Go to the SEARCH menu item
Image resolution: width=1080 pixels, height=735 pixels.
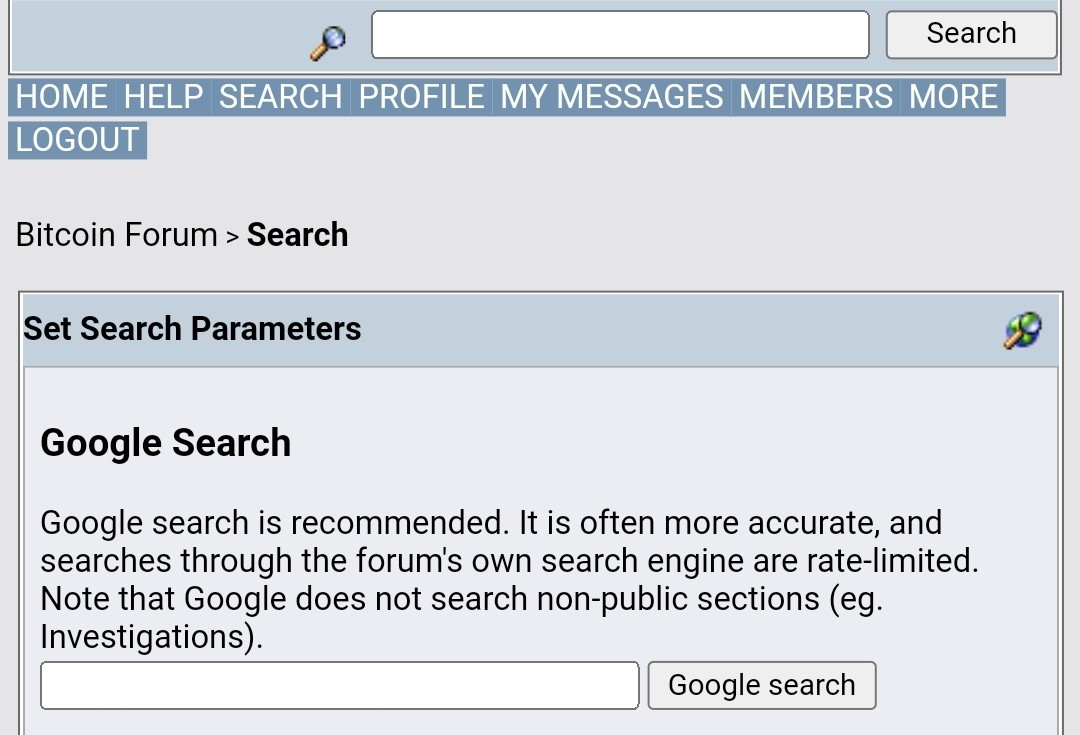(x=281, y=97)
